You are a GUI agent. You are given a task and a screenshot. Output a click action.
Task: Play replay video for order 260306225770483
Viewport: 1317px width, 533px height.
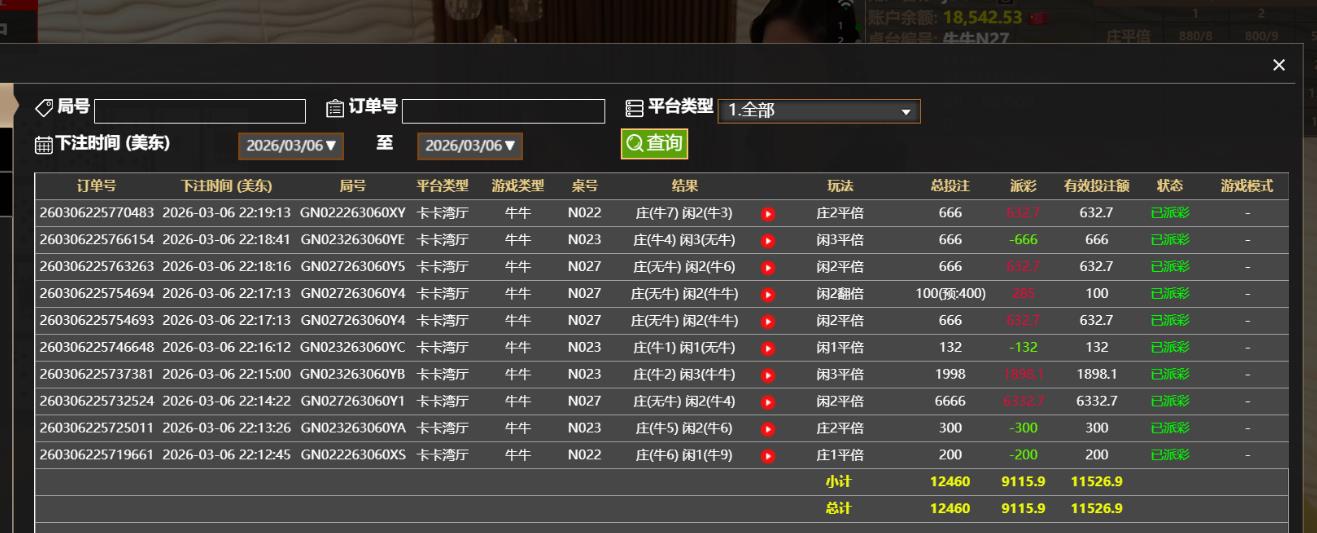tap(768, 213)
